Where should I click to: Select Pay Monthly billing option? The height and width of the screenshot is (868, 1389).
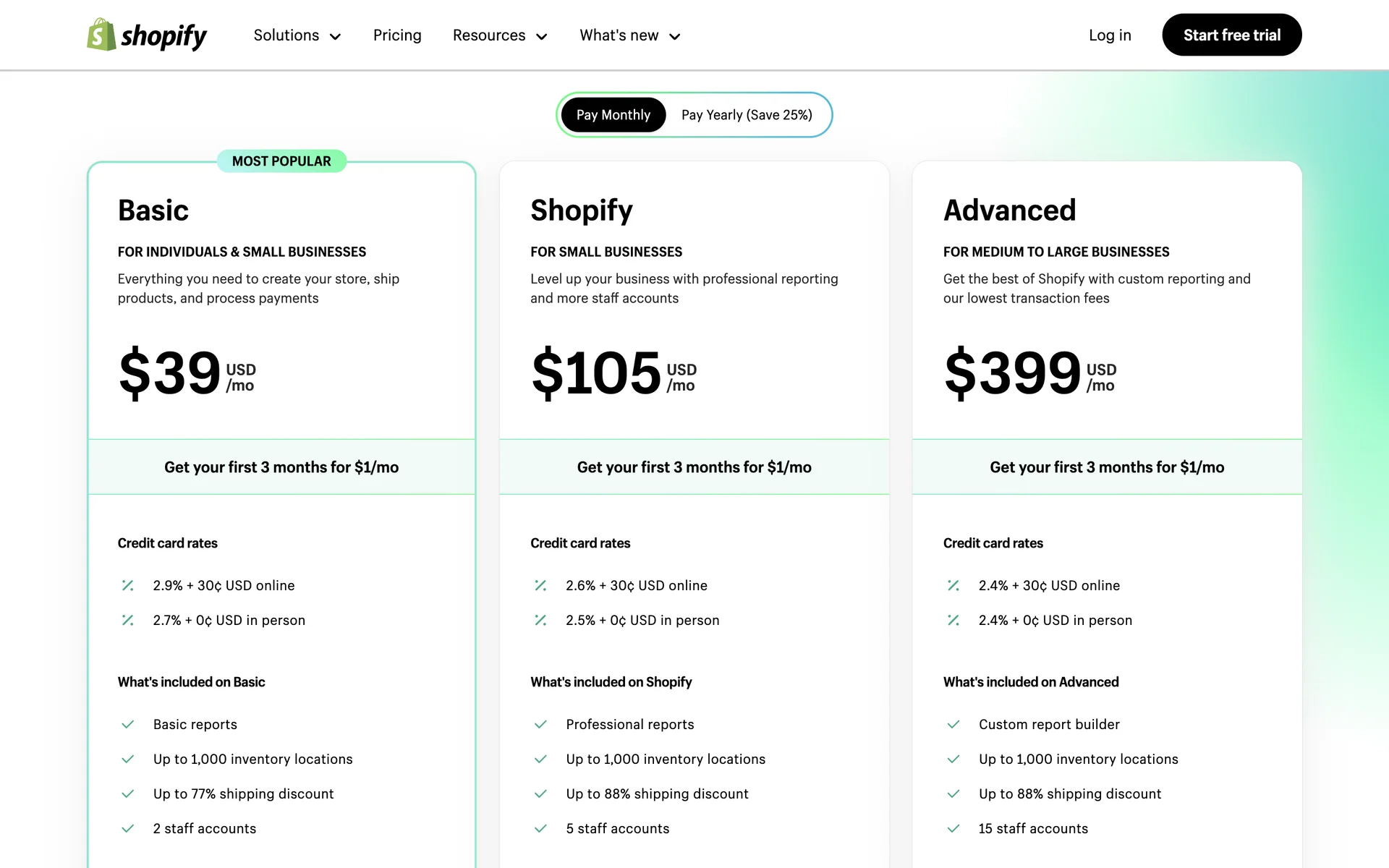pos(613,115)
